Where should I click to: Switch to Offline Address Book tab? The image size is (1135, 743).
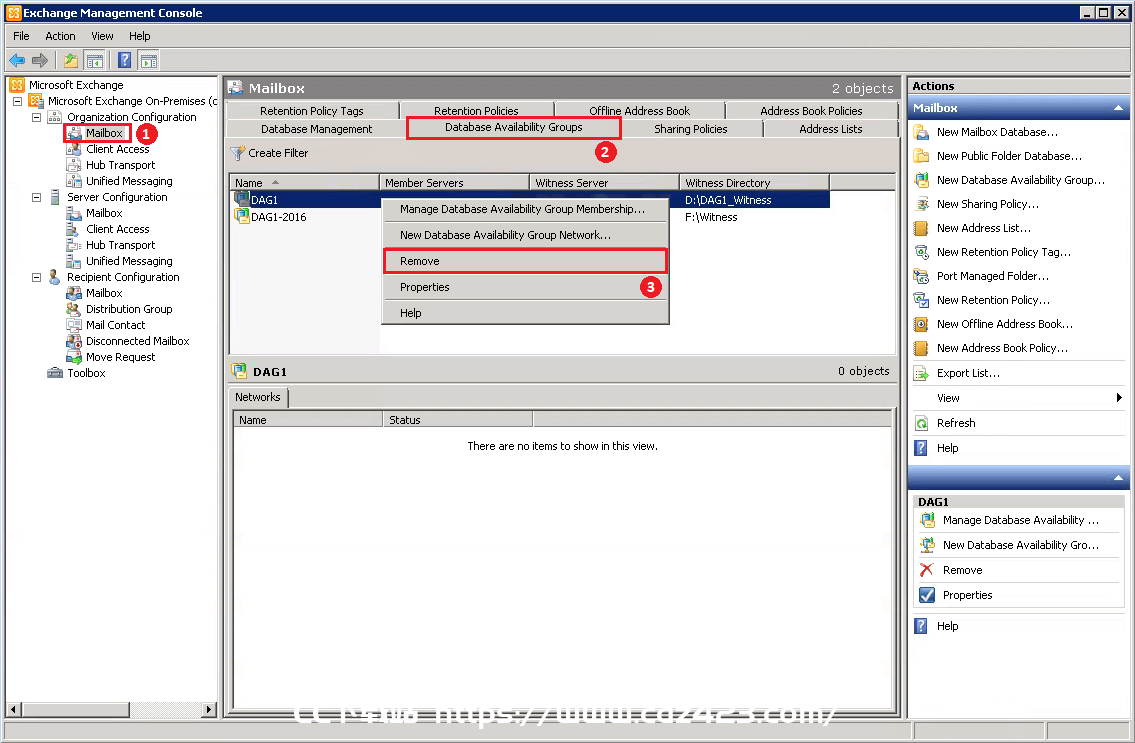pyautogui.click(x=639, y=111)
